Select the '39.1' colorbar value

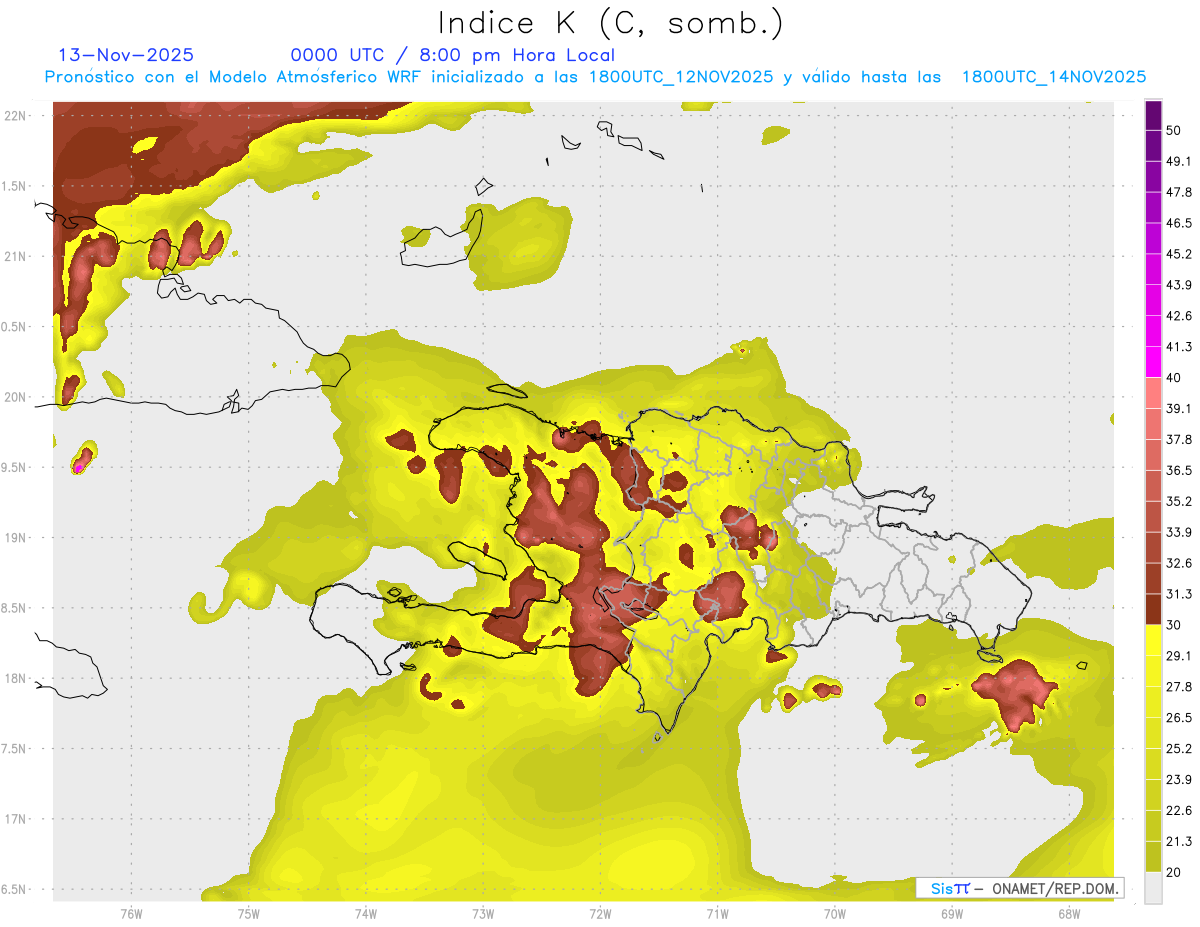pyautogui.click(x=1179, y=408)
